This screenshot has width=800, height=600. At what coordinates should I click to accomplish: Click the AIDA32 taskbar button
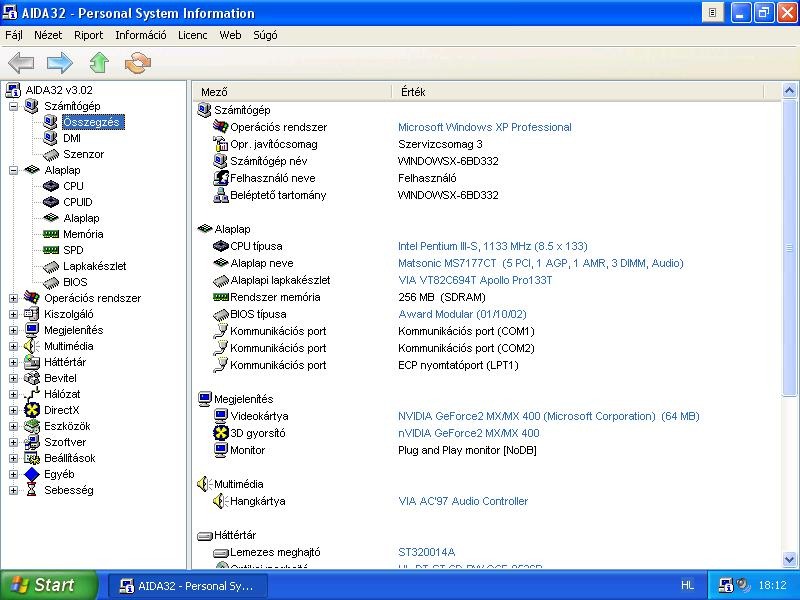[187, 585]
